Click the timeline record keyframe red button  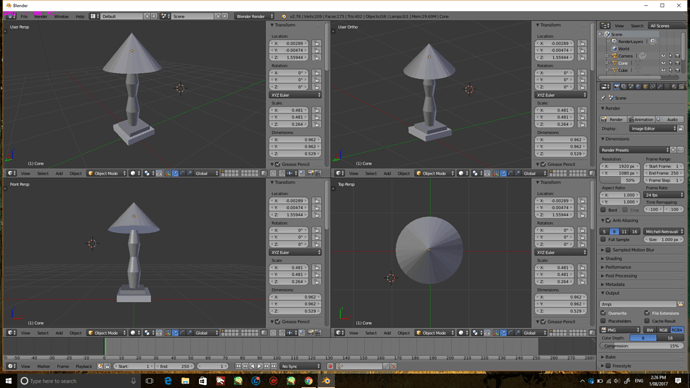point(330,366)
